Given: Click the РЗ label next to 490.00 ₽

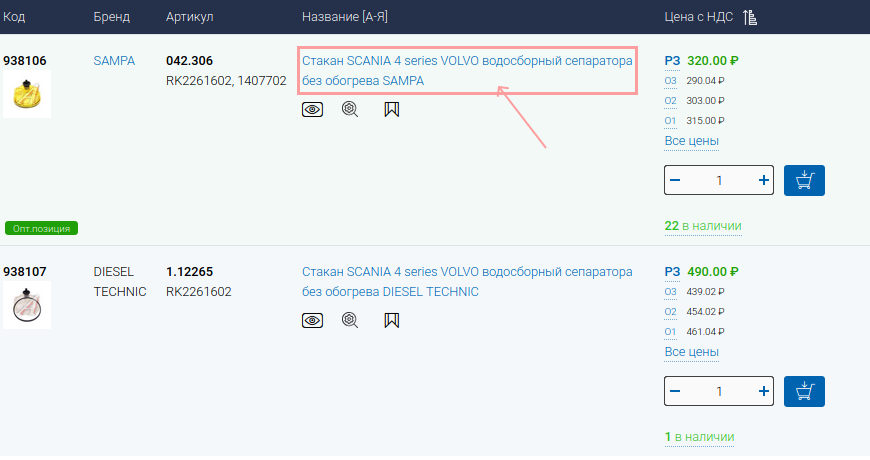Looking at the screenshot, I should click(x=672, y=272).
